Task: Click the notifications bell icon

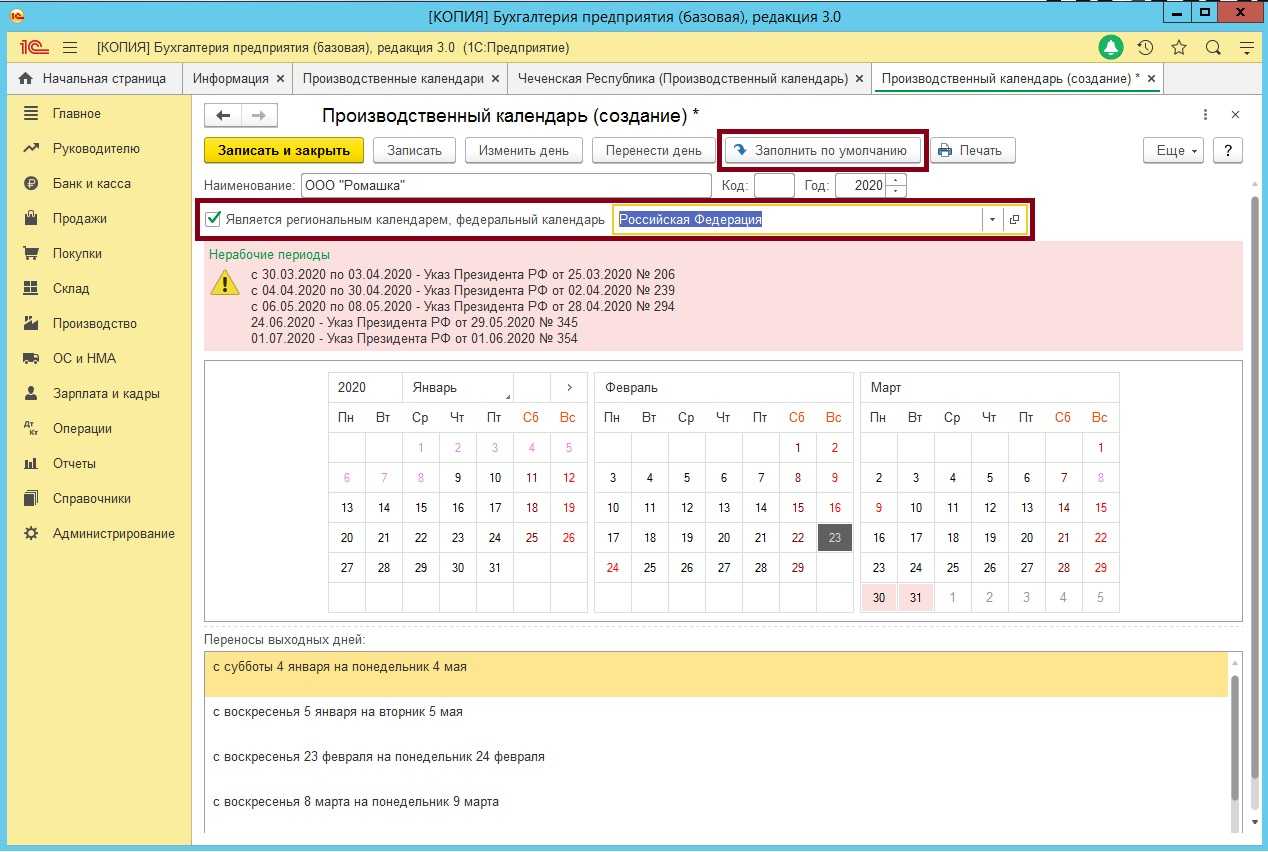Action: coord(1111,47)
